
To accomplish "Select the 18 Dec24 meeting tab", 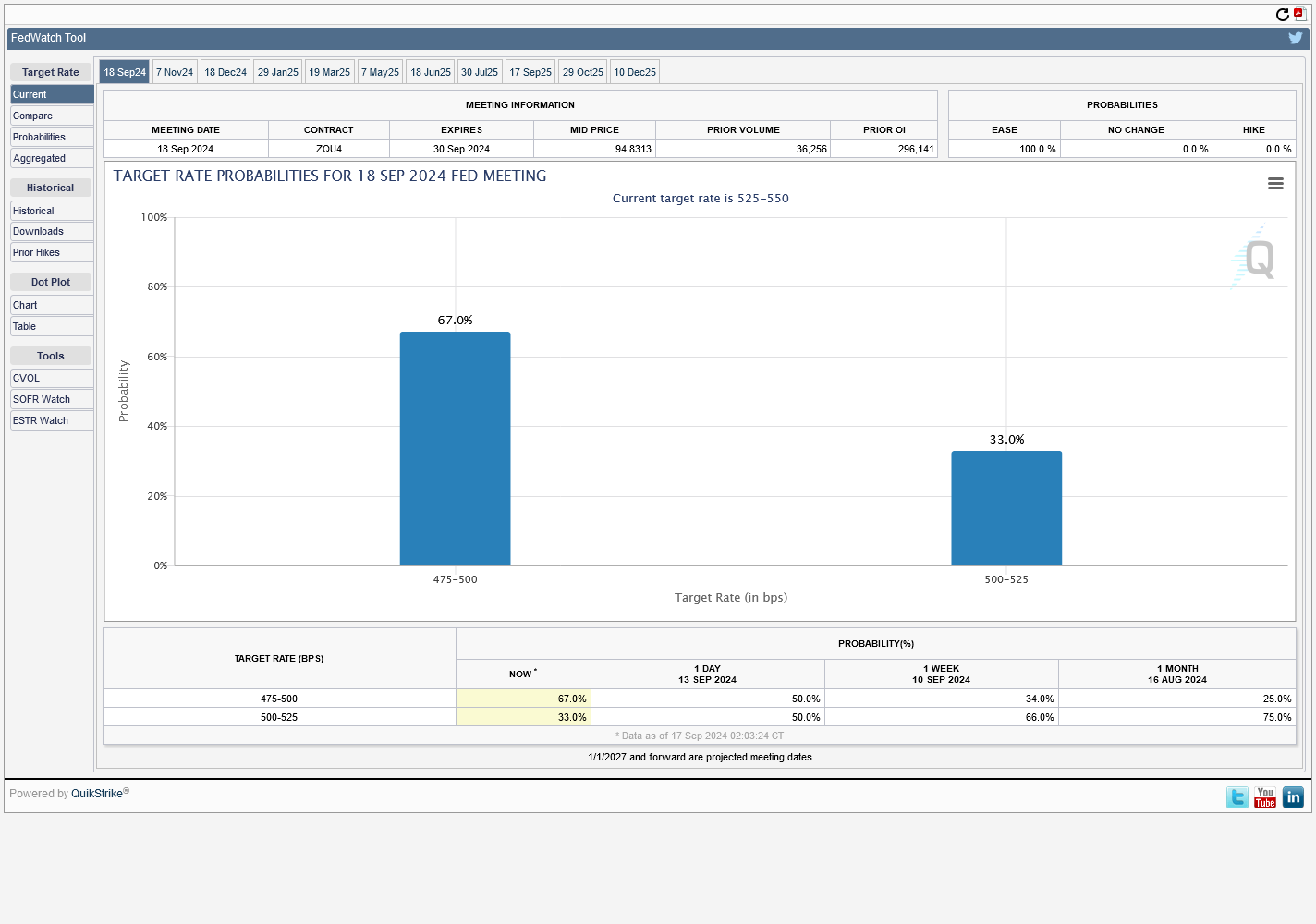I will click(225, 72).
